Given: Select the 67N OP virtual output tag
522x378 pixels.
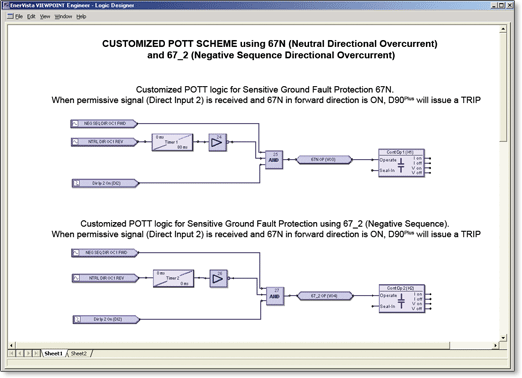Looking at the screenshot, I should point(324,160).
